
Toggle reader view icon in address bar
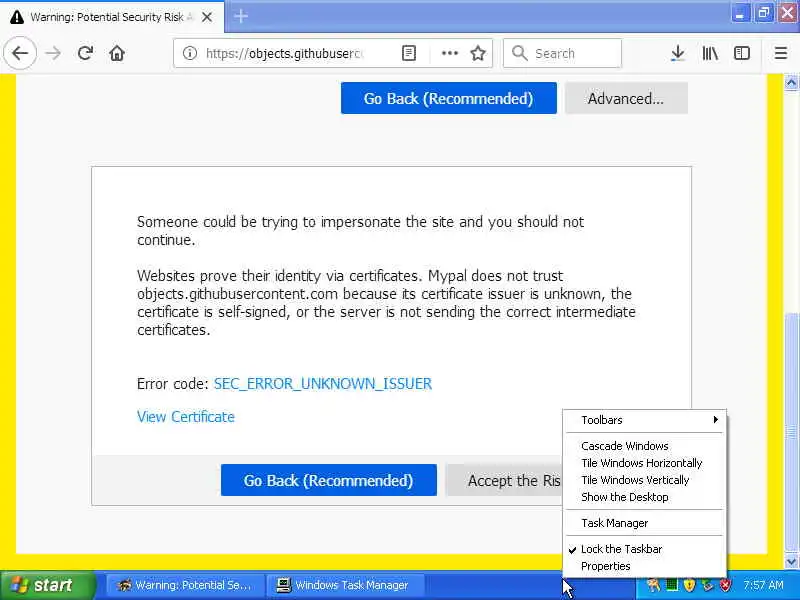pos(409,53)
